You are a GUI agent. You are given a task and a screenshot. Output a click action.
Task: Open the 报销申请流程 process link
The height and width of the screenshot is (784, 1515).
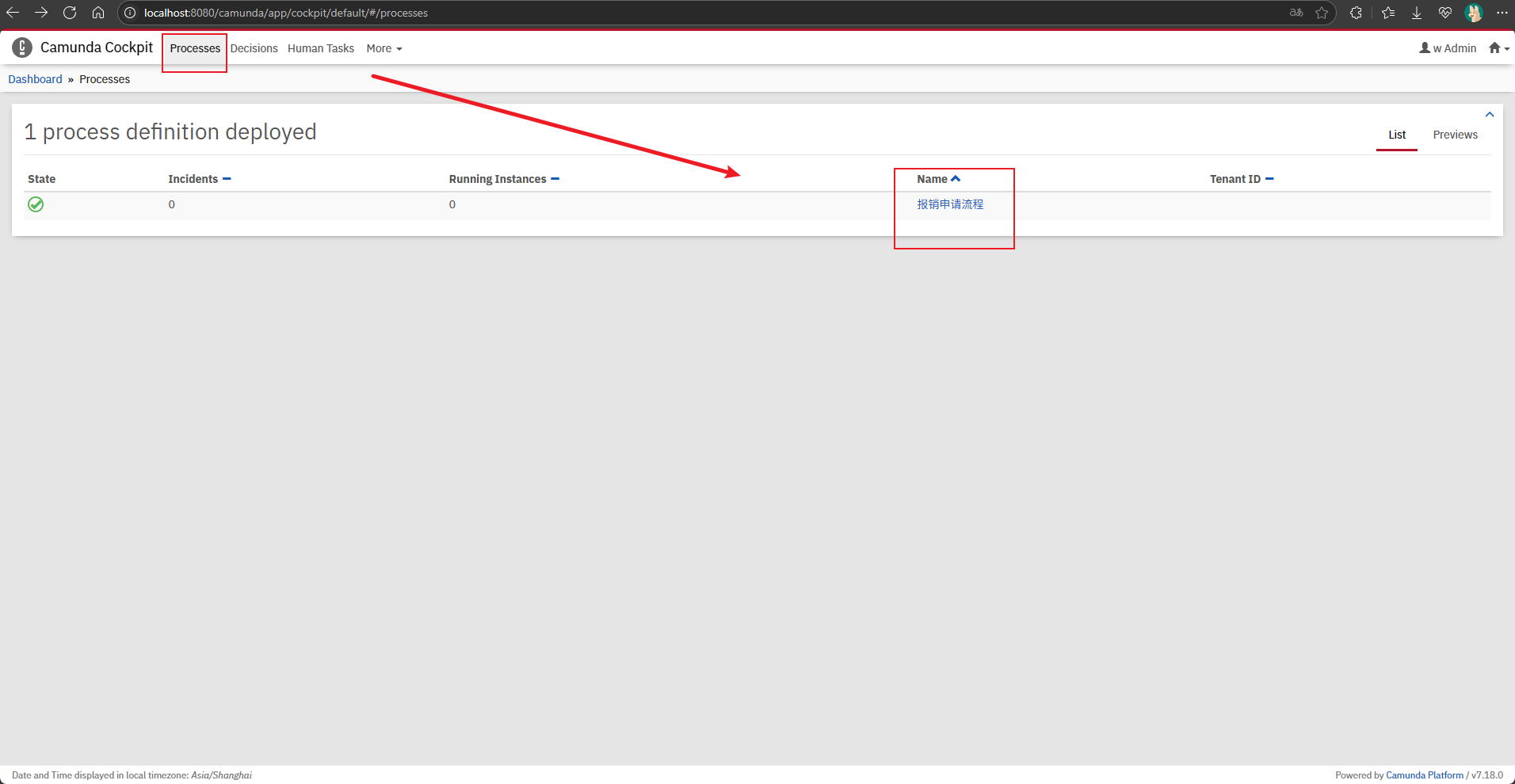pos(950,204)
